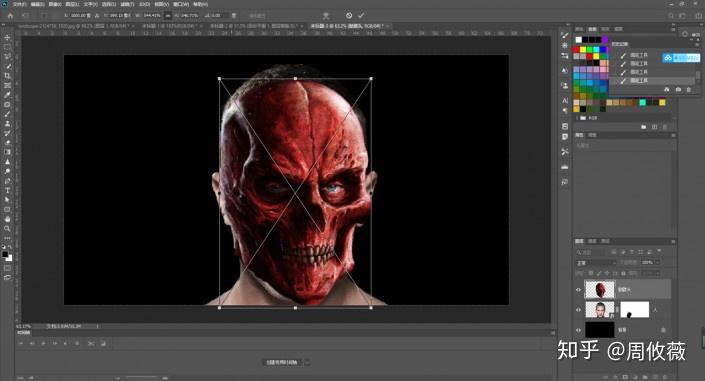Select the Crop tool
Image resolution: width=705 pixels, height=381 pixels.
click(7, 76)
